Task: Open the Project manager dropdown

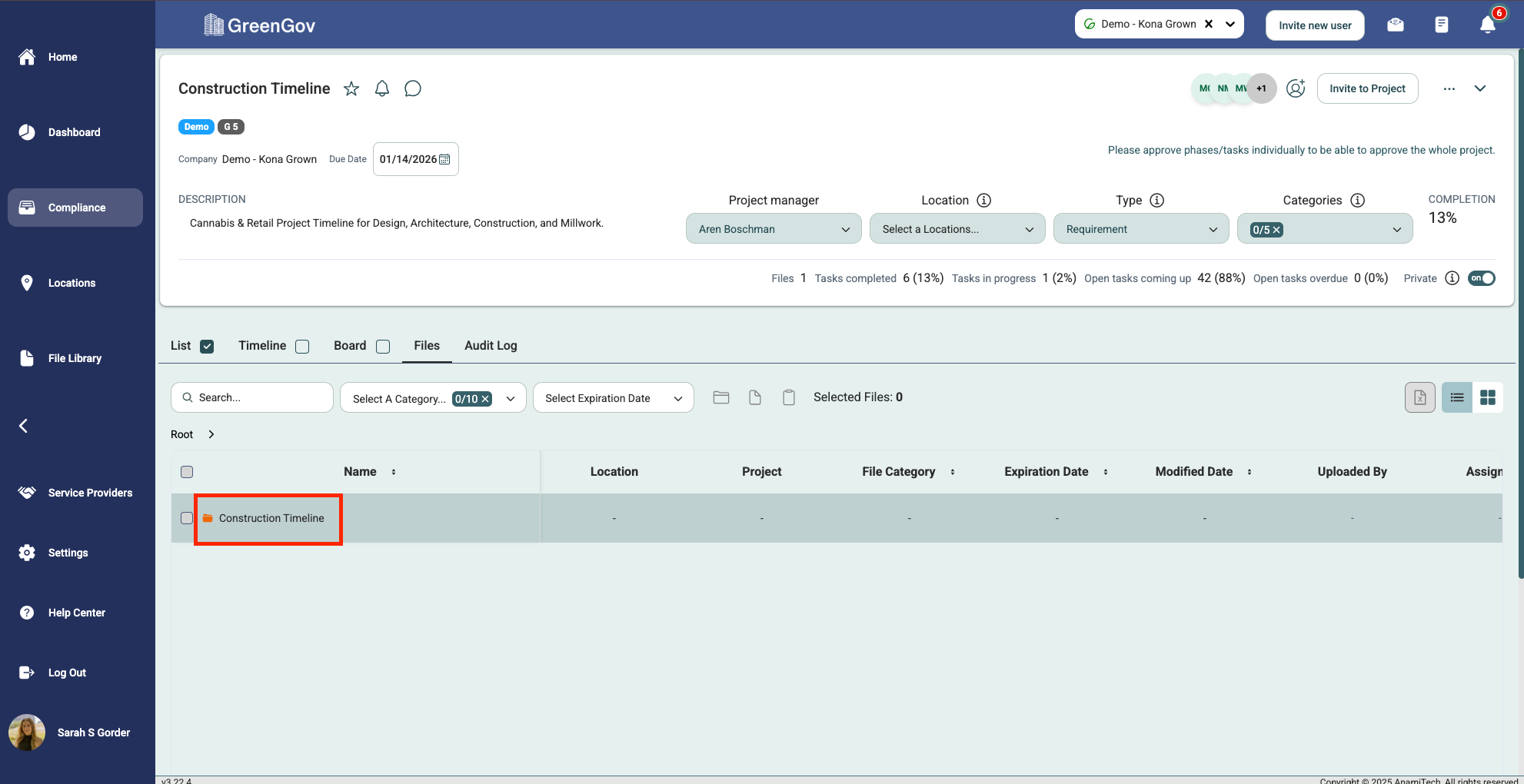Action: coord(773,229)
